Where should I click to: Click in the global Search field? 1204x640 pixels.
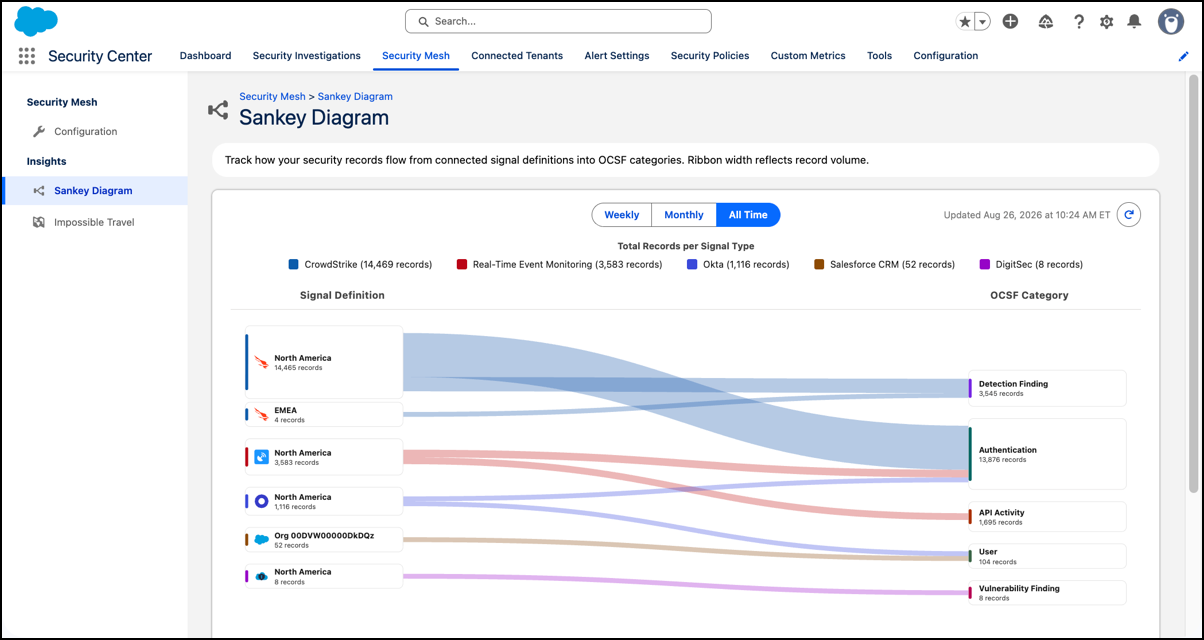[x=558, y=21]
